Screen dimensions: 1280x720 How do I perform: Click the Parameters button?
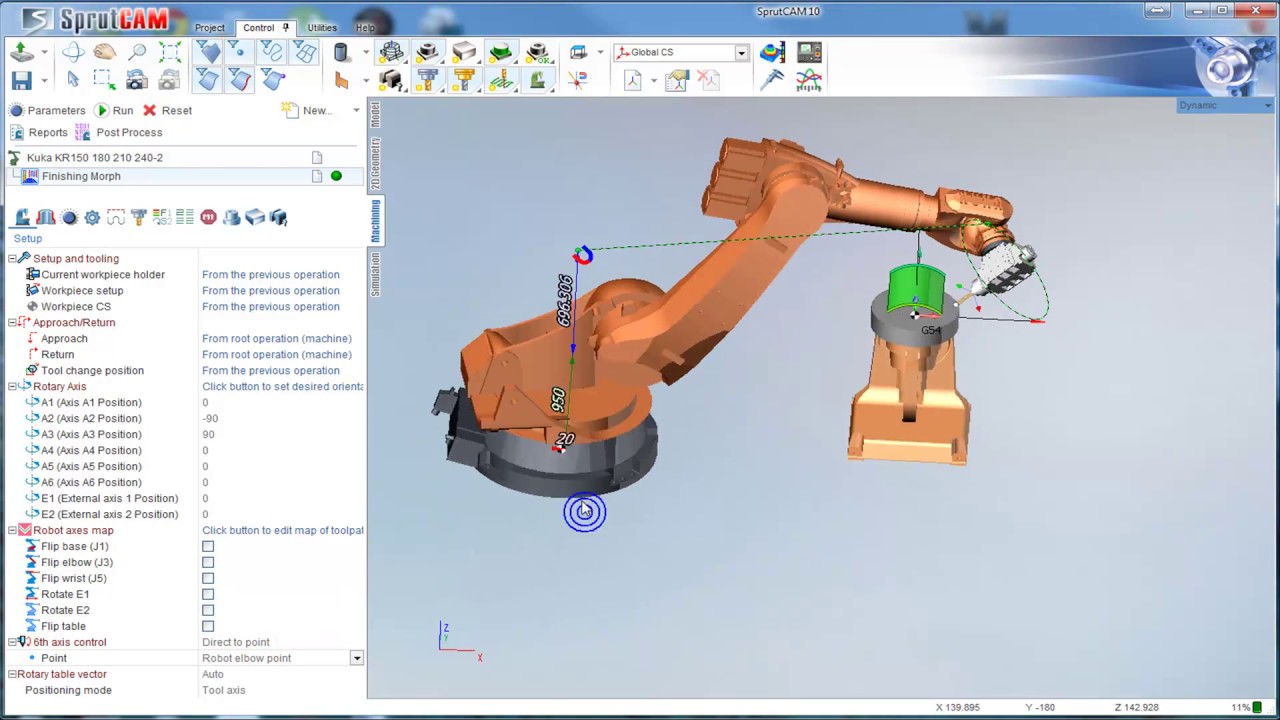(47, 110)
